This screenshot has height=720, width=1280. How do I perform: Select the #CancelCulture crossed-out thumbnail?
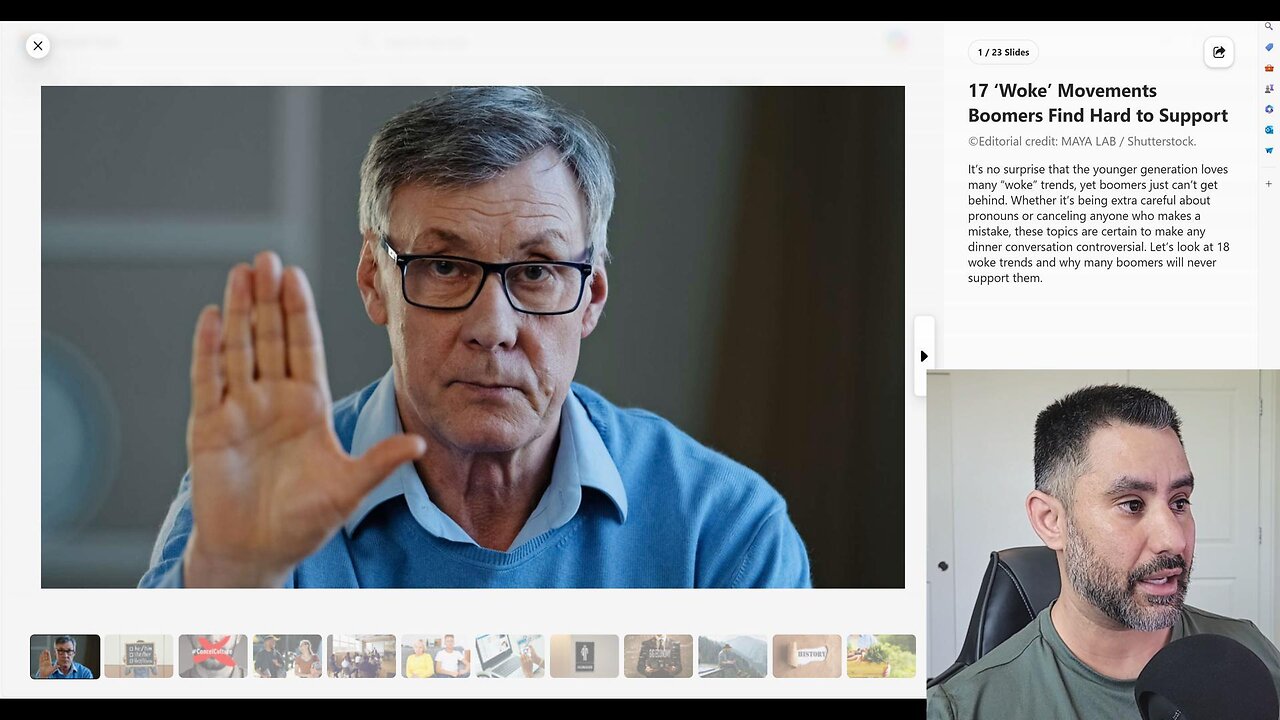tap(213, 657)
